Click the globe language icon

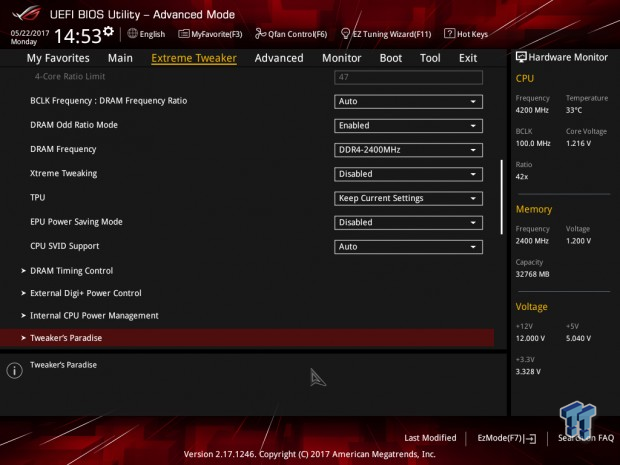(x=132, y=34)
